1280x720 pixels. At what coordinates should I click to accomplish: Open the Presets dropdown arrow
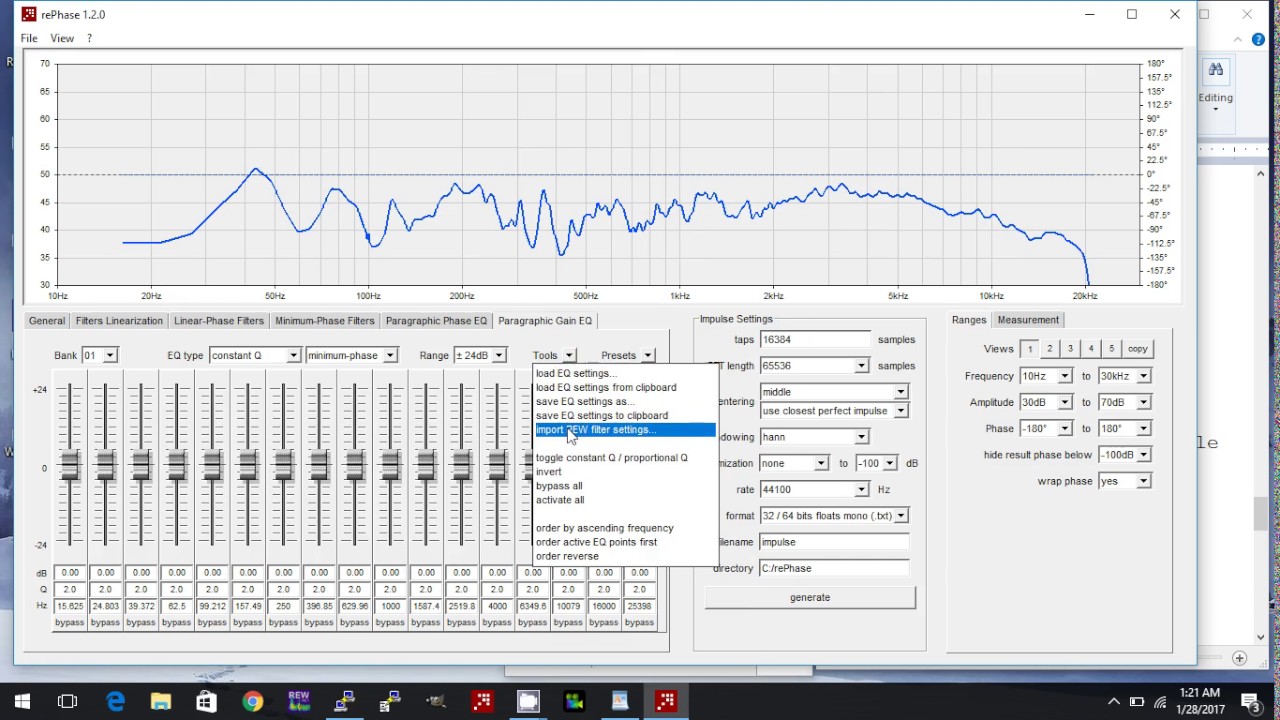(x=647, y=355)
